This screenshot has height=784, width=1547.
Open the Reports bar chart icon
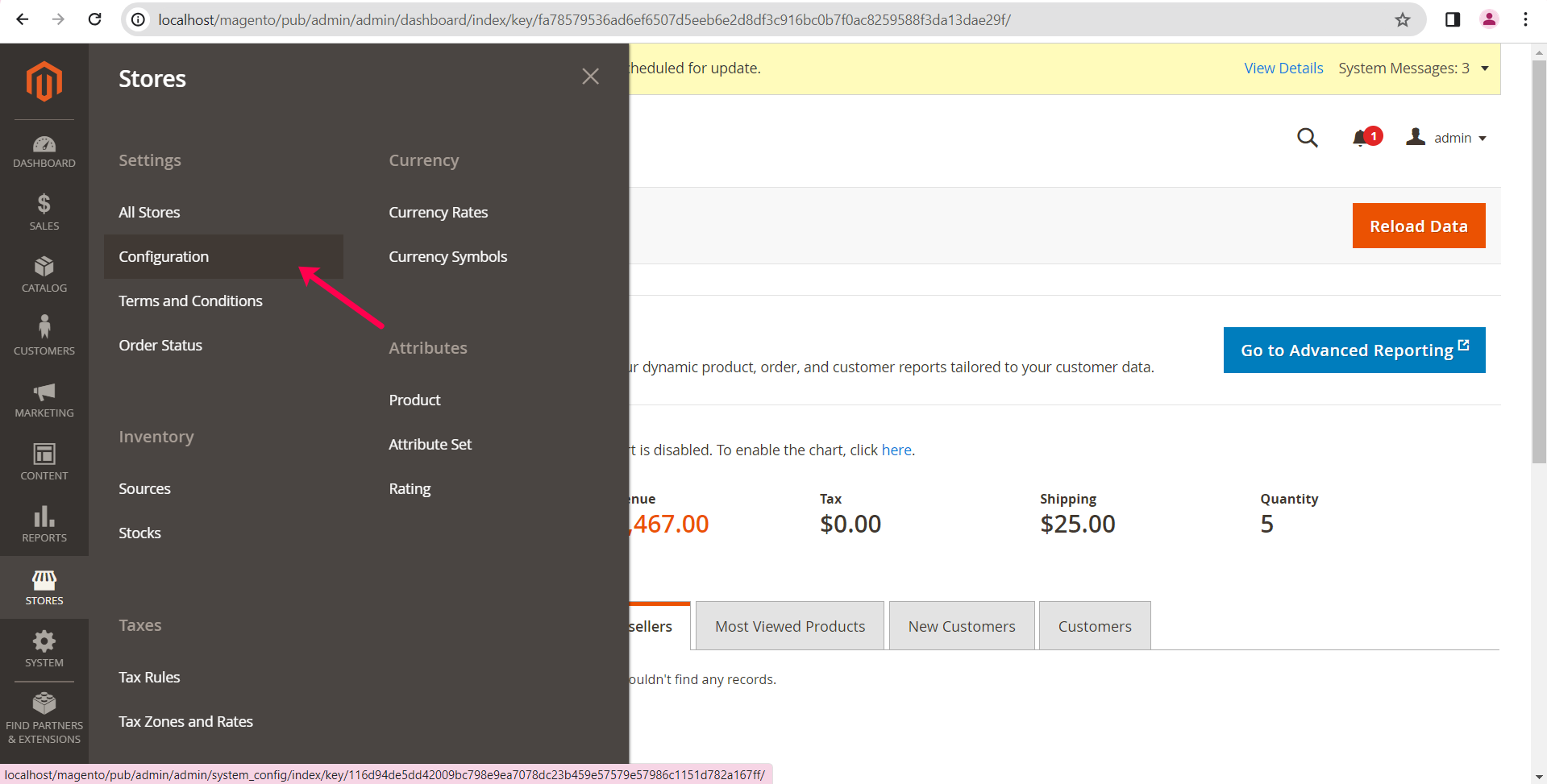(x=44, y=524)
